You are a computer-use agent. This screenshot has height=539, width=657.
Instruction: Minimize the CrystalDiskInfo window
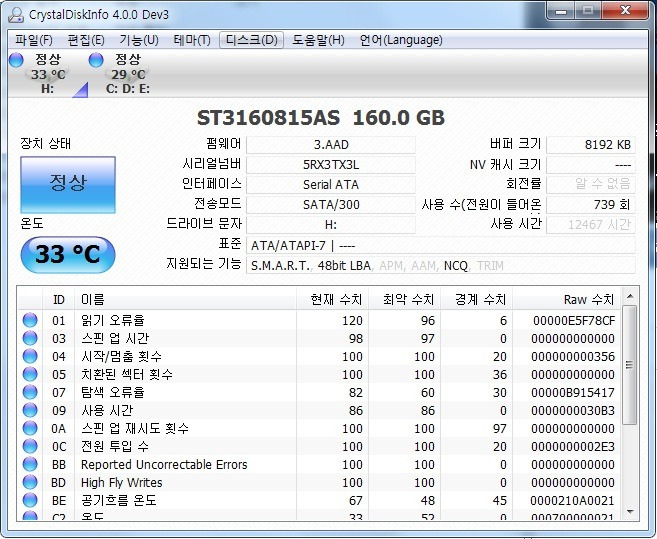(x=561, y=11)
